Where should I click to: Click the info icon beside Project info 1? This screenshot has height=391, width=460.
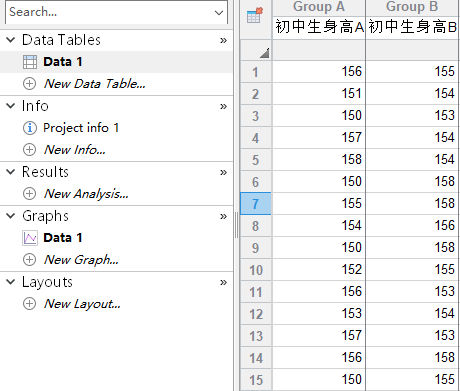(29, 128)
